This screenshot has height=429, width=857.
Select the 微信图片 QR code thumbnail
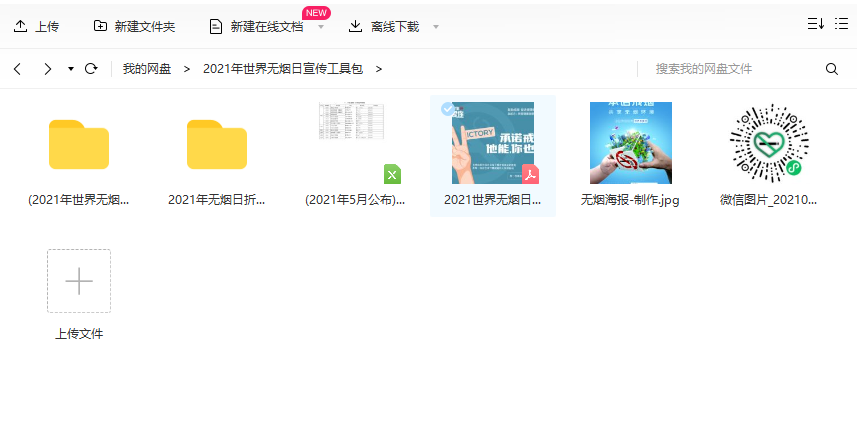coord(768,143)
